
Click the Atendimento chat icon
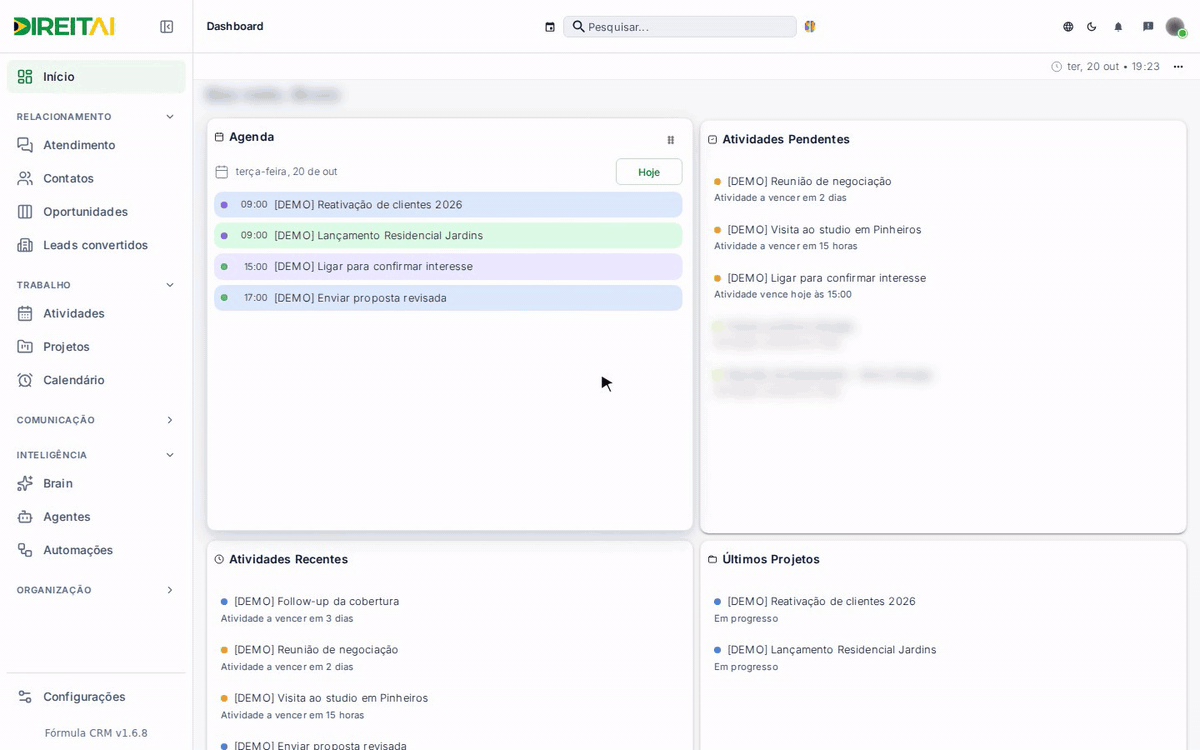click(x=25, y=145)
